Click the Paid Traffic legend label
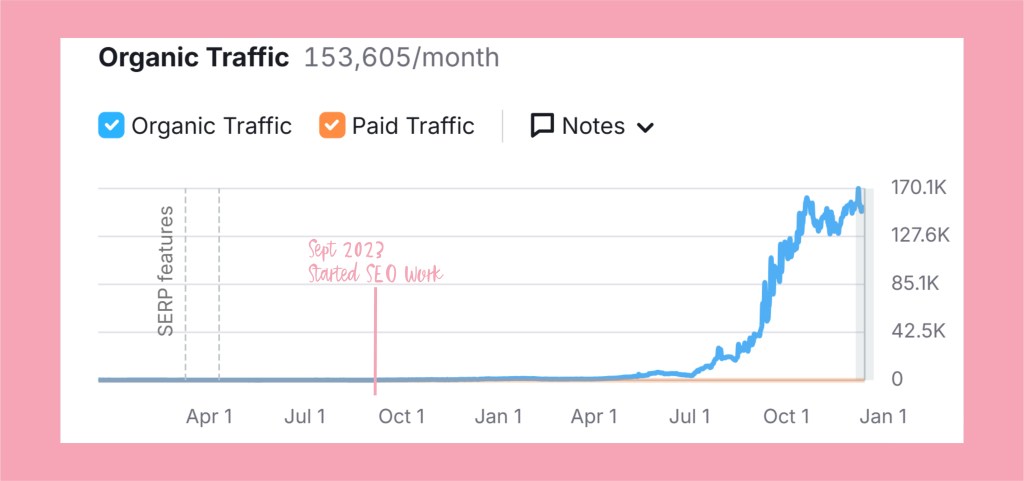Screen dimensions: 1024x481 [x=413, y=126]
